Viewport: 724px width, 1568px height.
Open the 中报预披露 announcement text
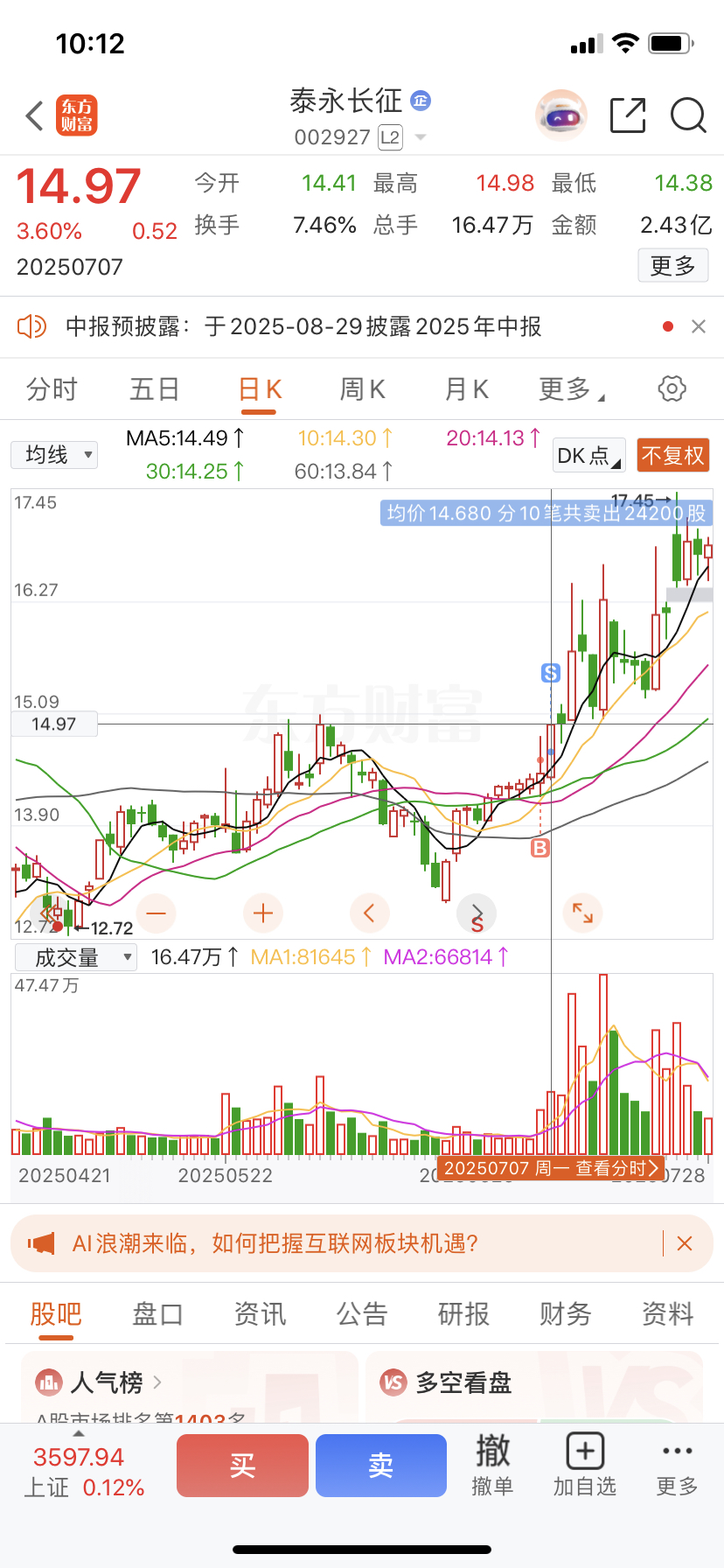click(x=303, y=326)
